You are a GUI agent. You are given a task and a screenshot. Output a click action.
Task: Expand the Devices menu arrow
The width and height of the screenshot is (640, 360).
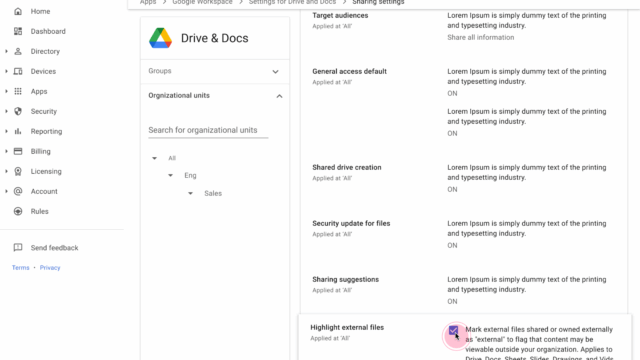[6, 71]
